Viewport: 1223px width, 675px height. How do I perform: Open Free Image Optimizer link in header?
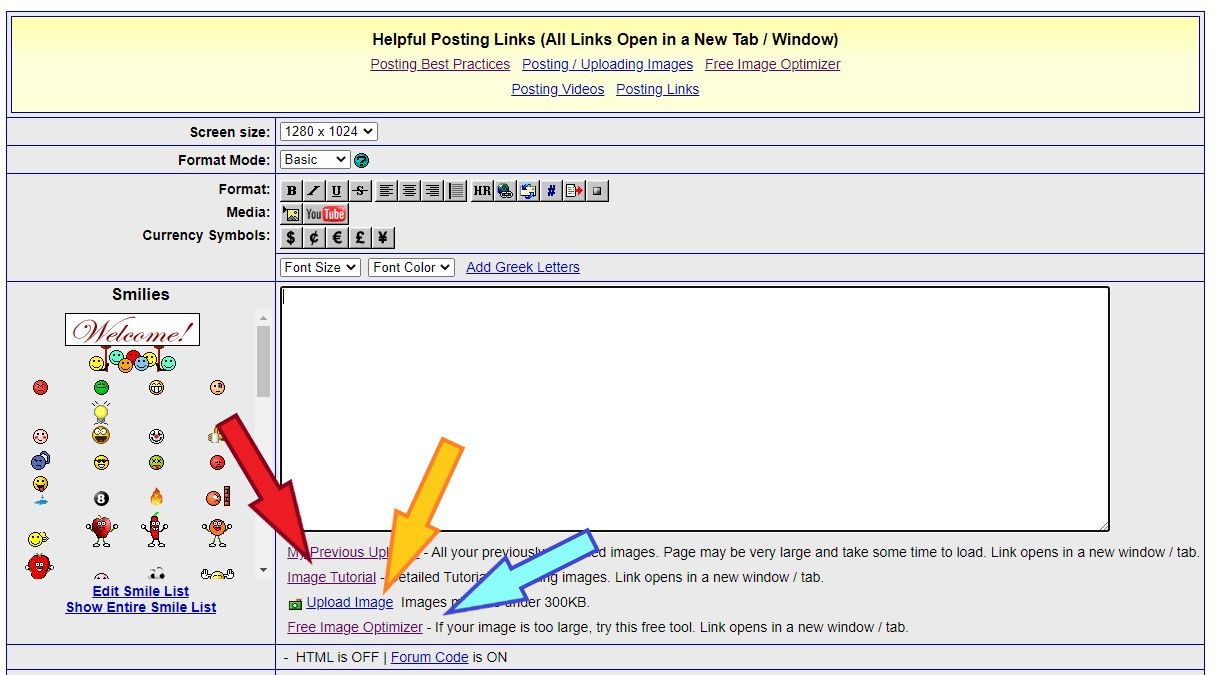click(x=773, y=64)
